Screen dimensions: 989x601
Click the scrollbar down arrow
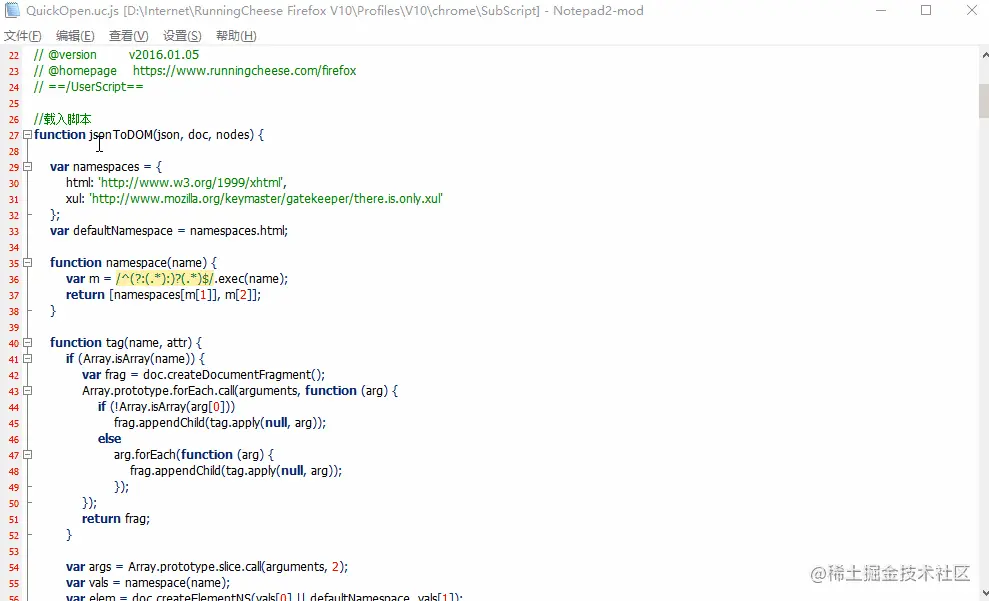(985, 593)
